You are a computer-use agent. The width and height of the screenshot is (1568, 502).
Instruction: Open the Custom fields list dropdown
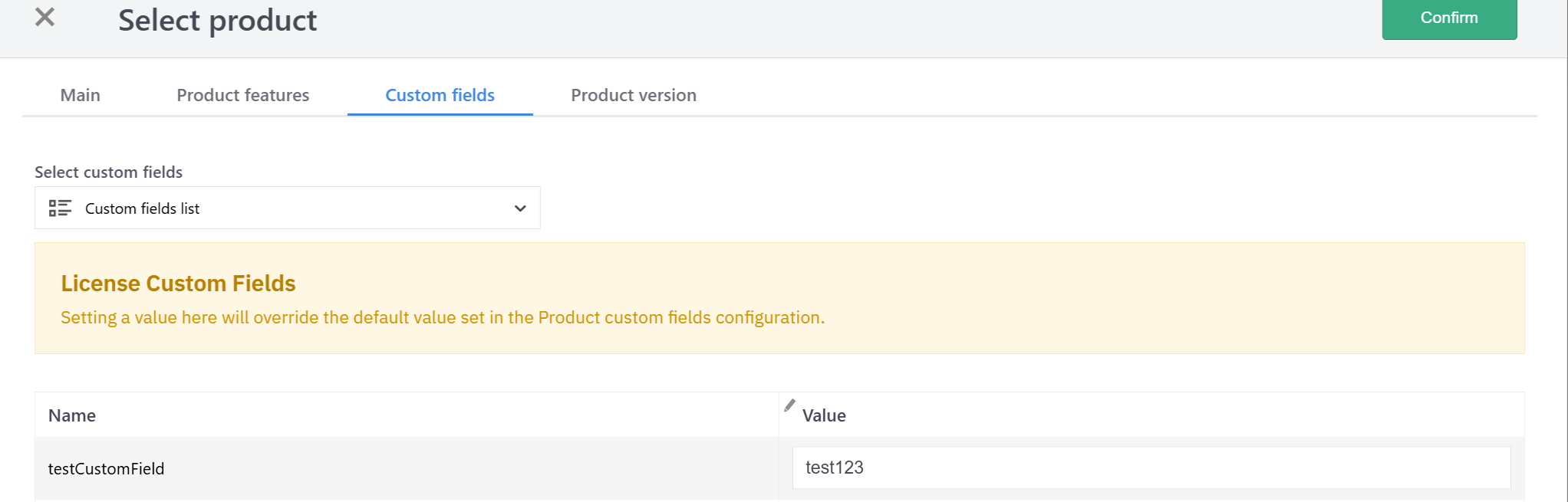coord(287,208)
